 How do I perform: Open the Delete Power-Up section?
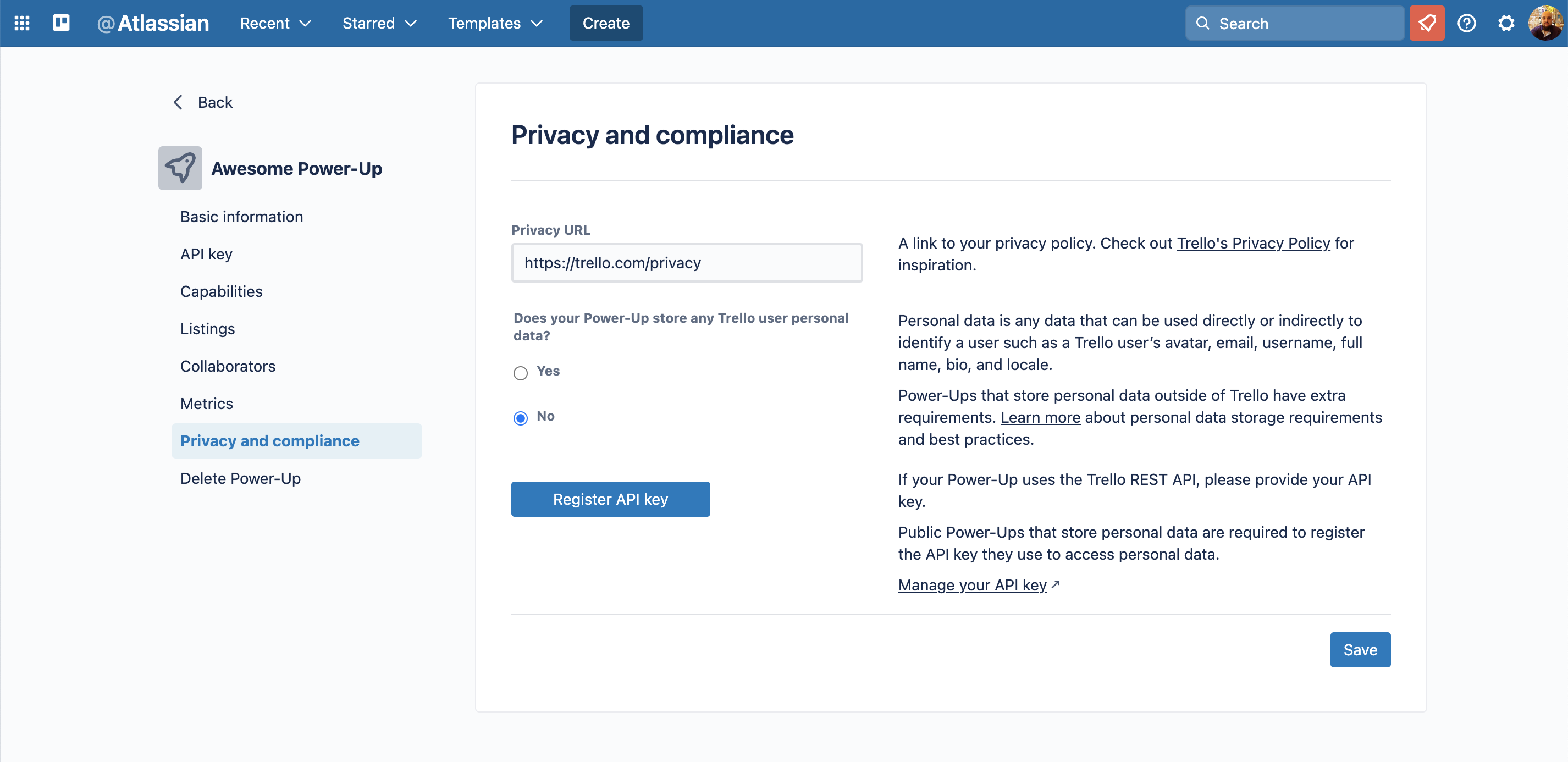[x=240, y=478]
